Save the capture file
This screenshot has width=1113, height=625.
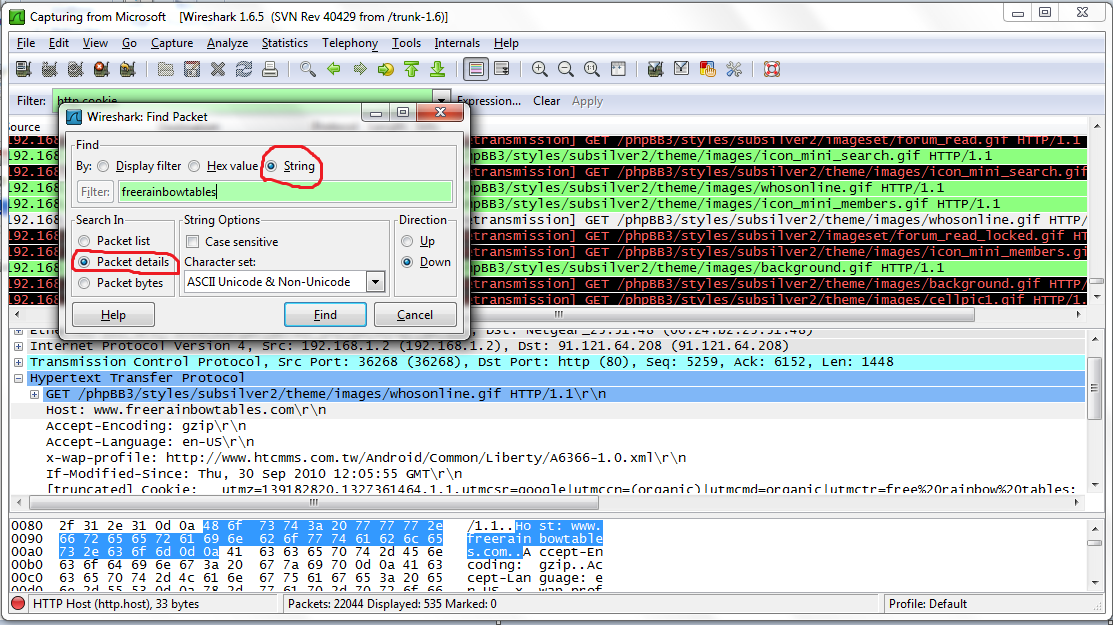point(192,69)
